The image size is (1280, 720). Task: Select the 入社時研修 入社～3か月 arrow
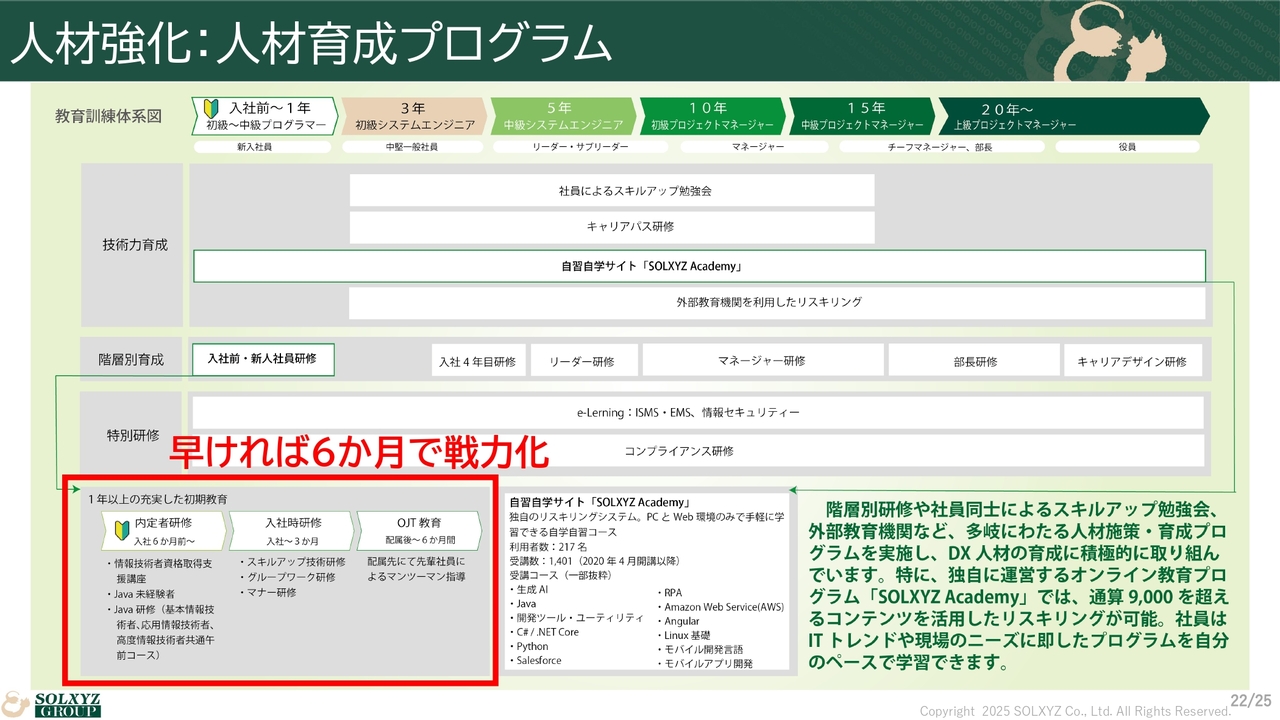point(291,530)
